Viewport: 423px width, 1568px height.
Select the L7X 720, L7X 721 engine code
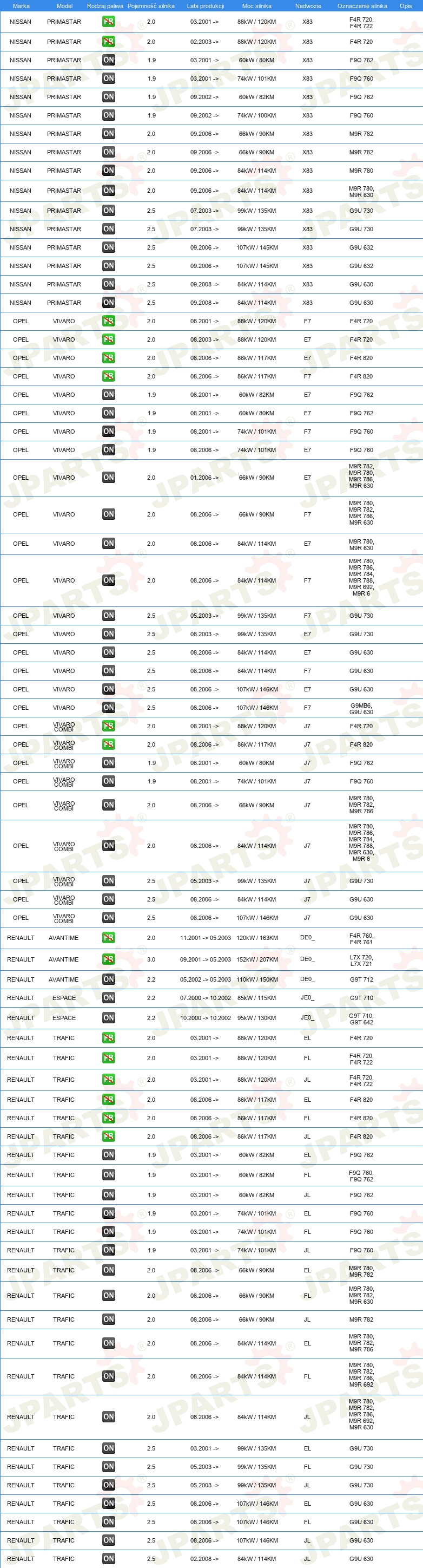click(x=361, y=960)
